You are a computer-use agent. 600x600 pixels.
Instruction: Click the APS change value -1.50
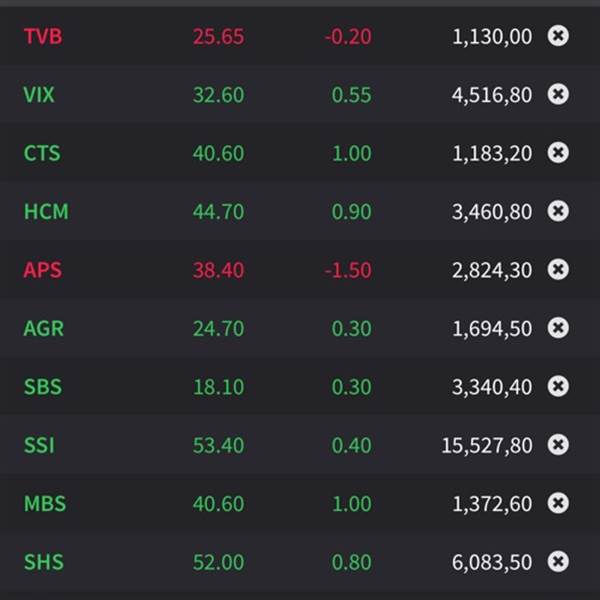[347, 270]
